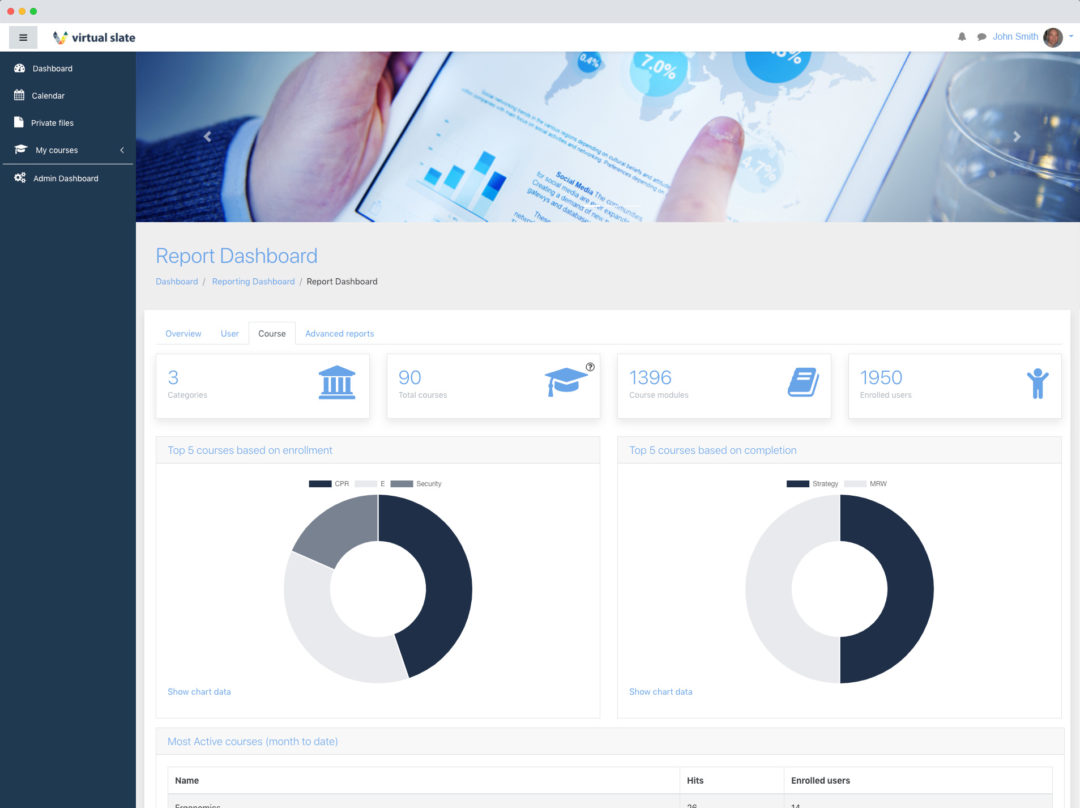Sort the table by the Hits column
1080x808 pixels.
coord(694,780)
